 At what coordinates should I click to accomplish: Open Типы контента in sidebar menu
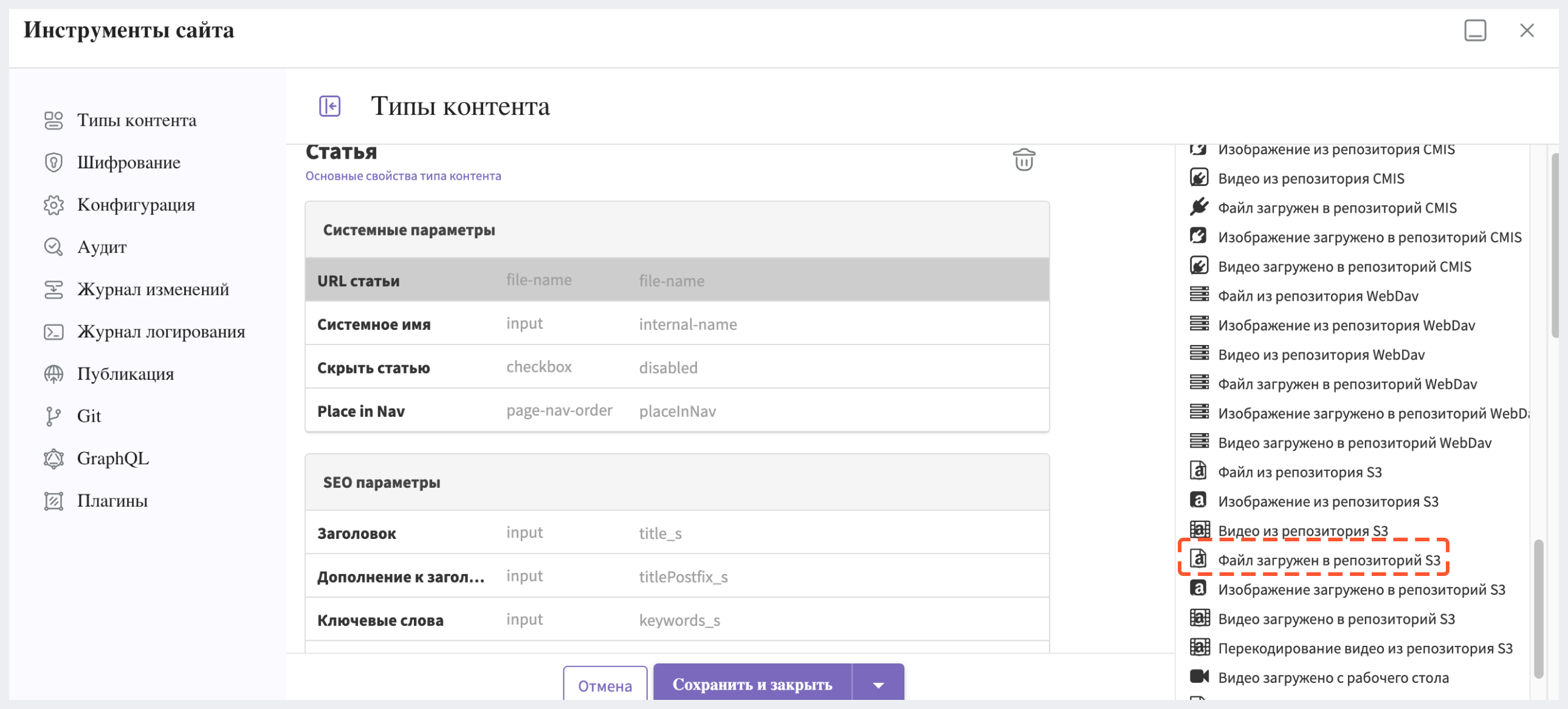[136, 120]
